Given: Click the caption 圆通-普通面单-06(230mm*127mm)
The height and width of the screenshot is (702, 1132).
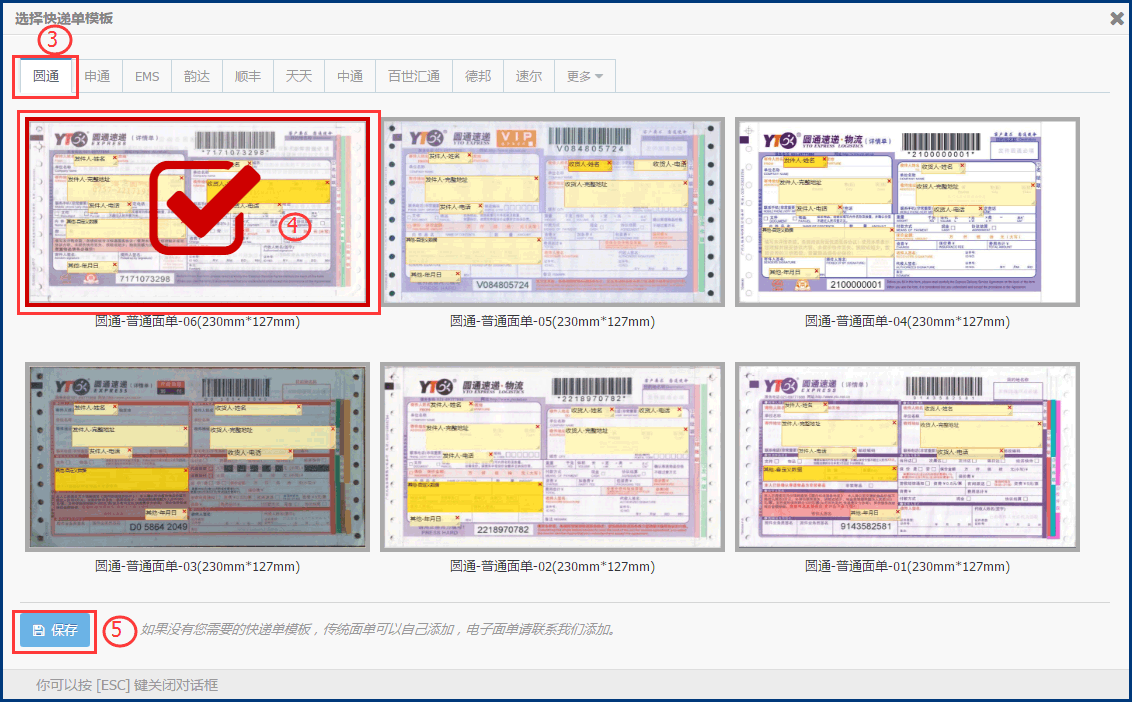Looking at the screenshot, I should (198, 321).
